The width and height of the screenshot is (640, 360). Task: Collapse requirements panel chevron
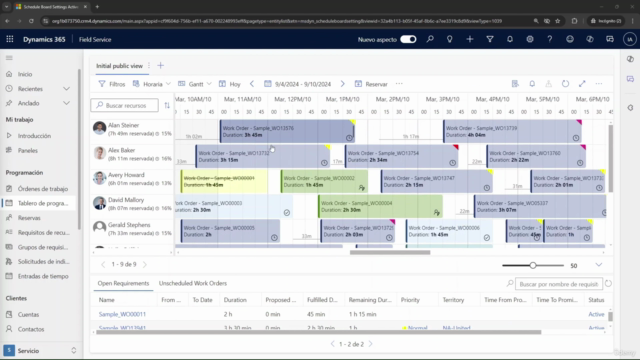[599, 265]
